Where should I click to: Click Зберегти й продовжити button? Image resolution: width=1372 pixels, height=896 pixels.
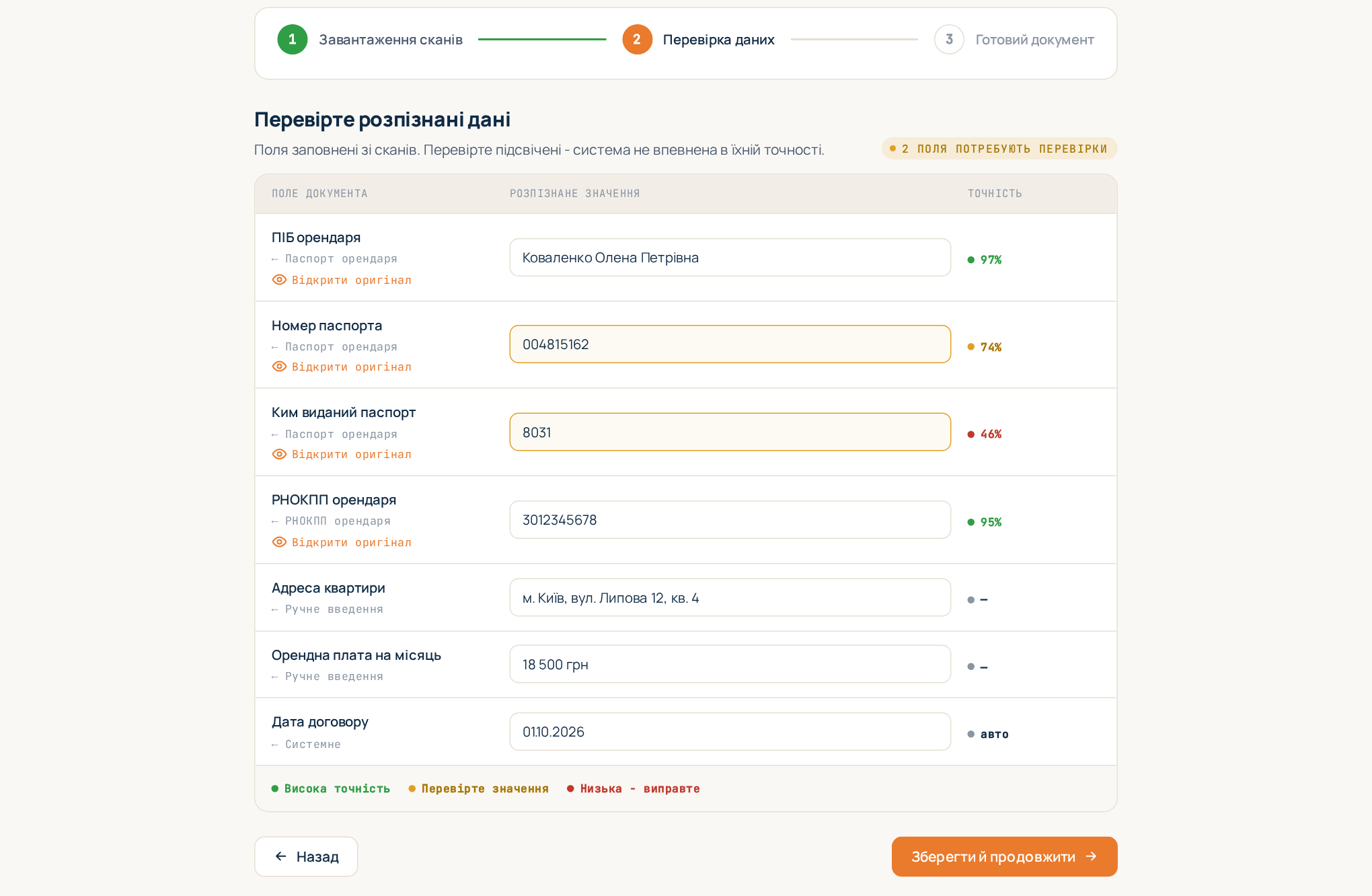(x=1004, y=856)
